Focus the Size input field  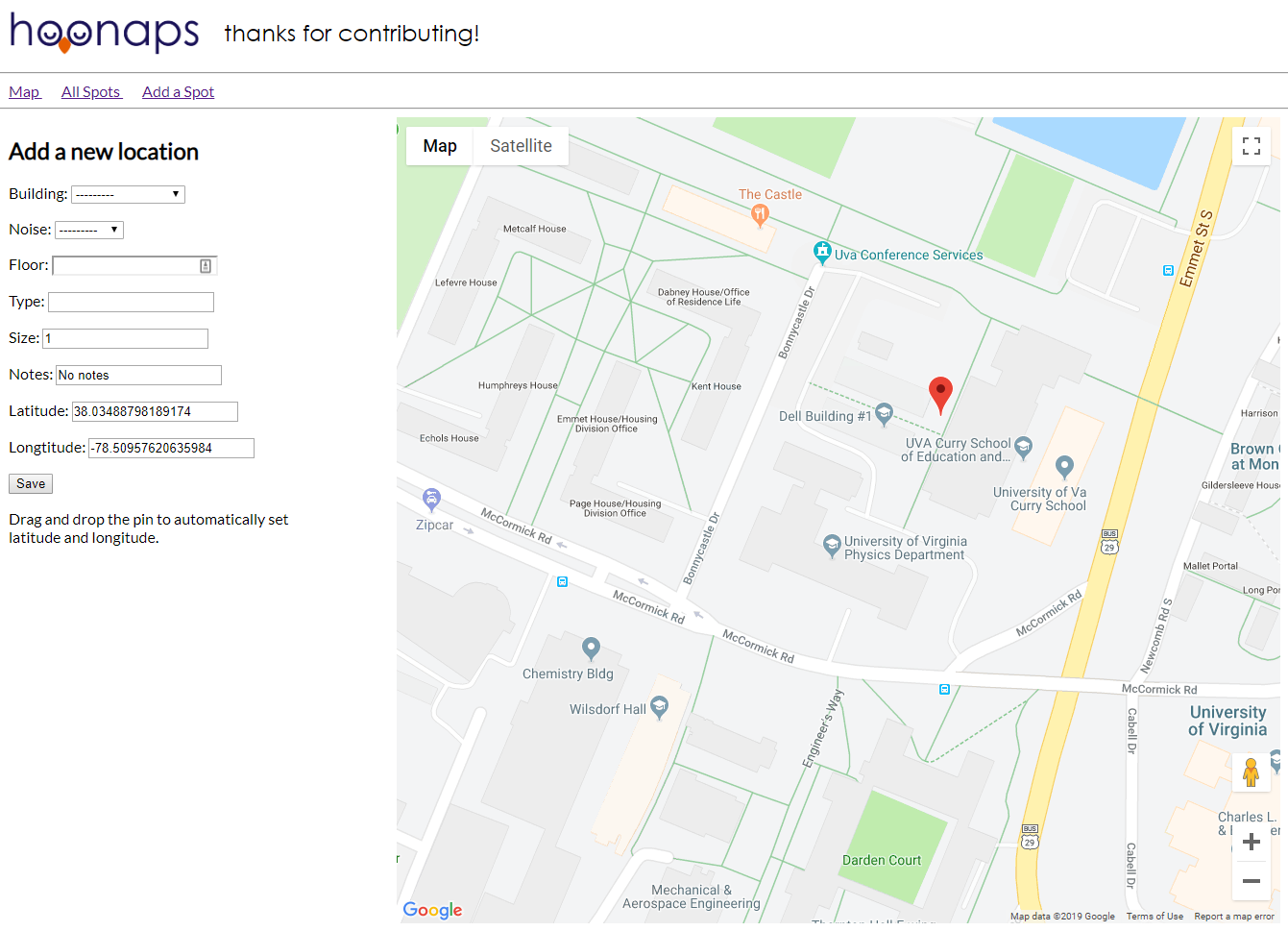[125, 338]
